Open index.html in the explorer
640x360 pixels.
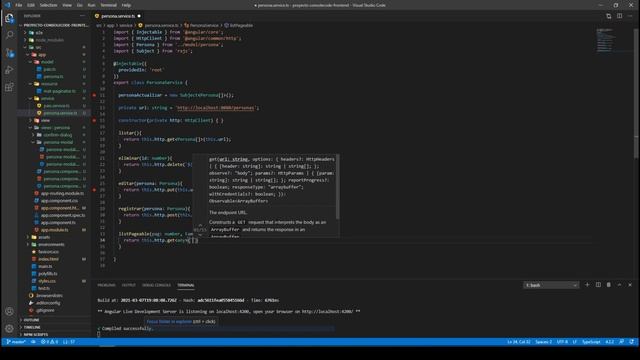48,259
